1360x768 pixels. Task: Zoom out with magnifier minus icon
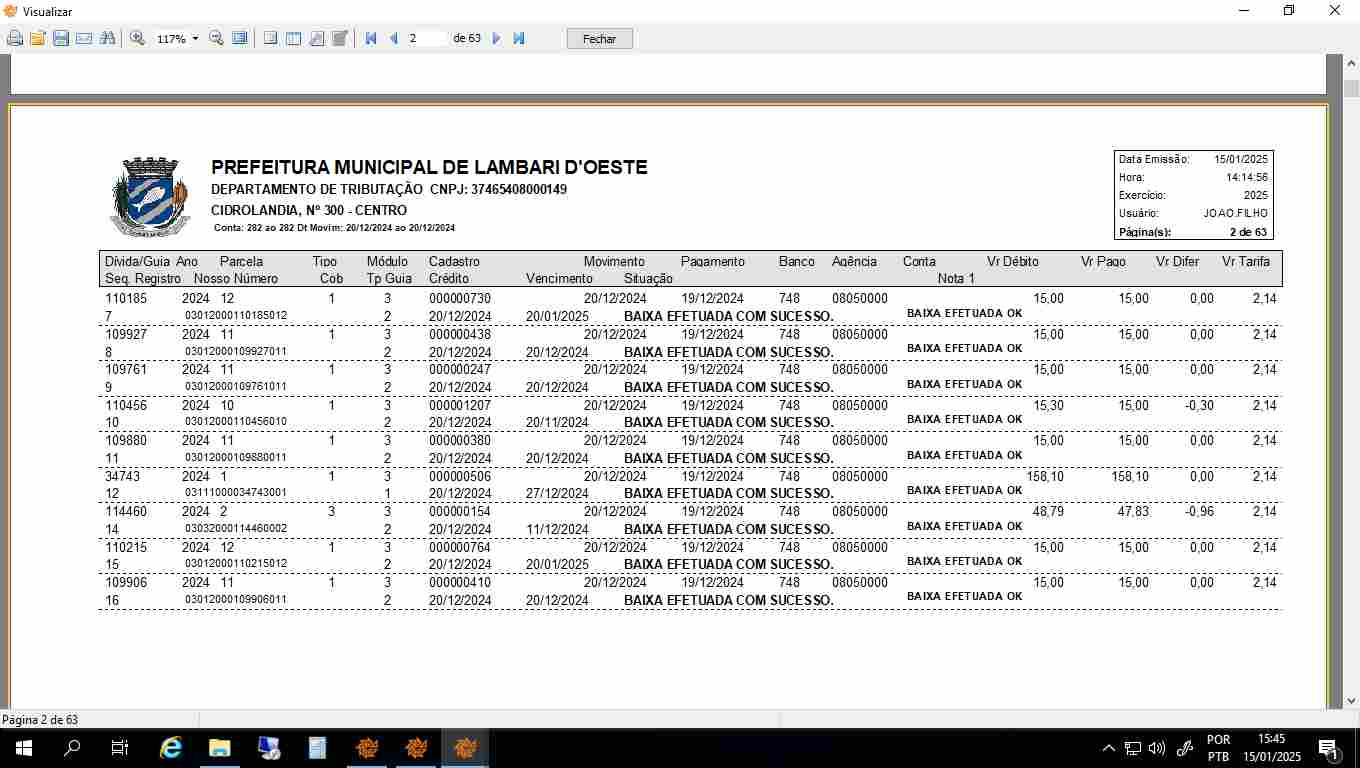pos(216,38)
